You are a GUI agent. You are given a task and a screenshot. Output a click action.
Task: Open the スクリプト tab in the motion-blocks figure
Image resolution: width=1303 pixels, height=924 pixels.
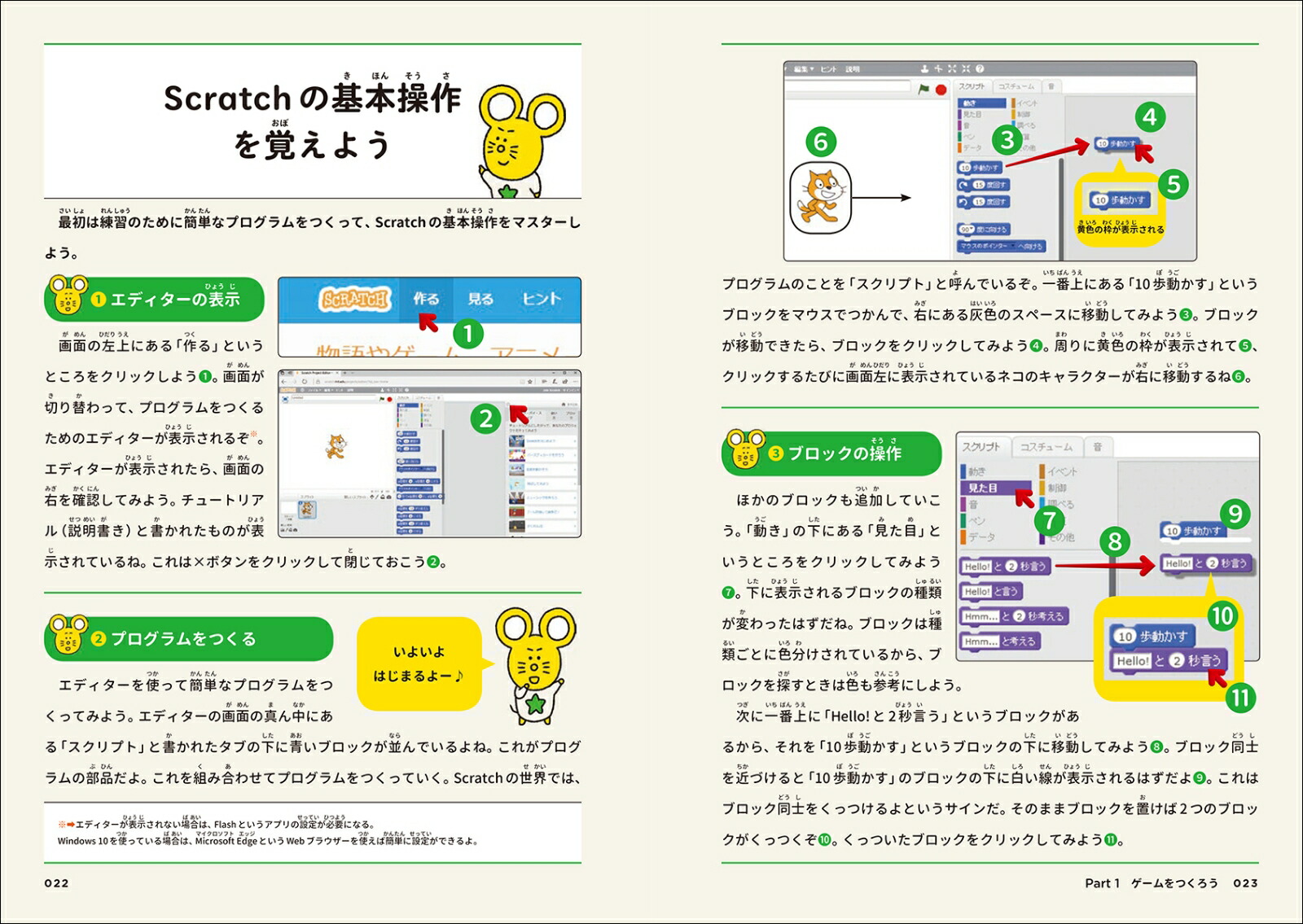pyautogui.click(x=972, y=86)
